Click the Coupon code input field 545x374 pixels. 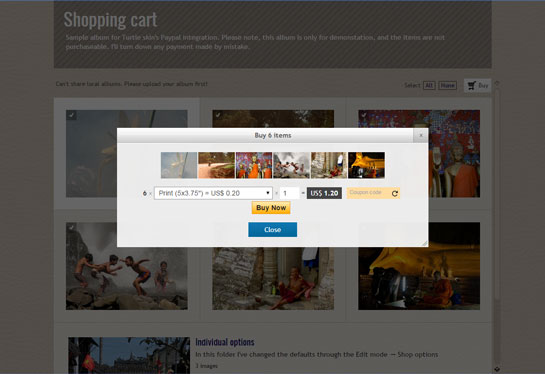(x=368, y=193)
